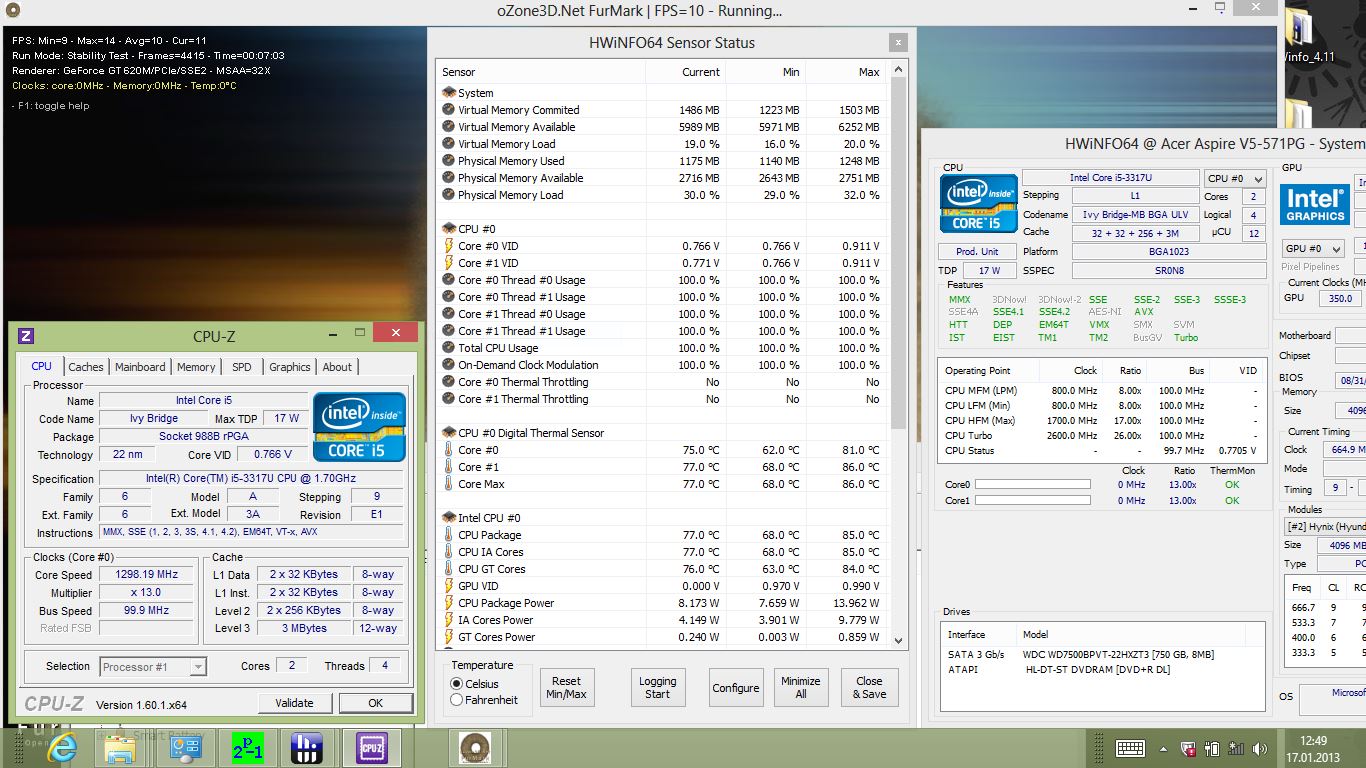Click the System sensor group chip icon
Viewport: 1366px width, 768px height.
tap(449, 93)
